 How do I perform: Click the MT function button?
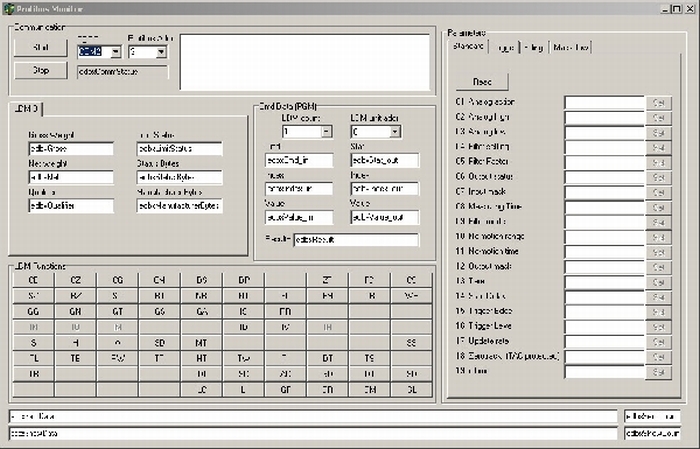click(201, 343)
